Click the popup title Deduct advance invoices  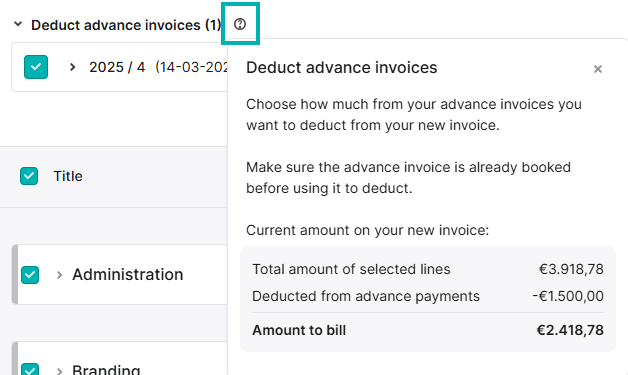(342, 67)
